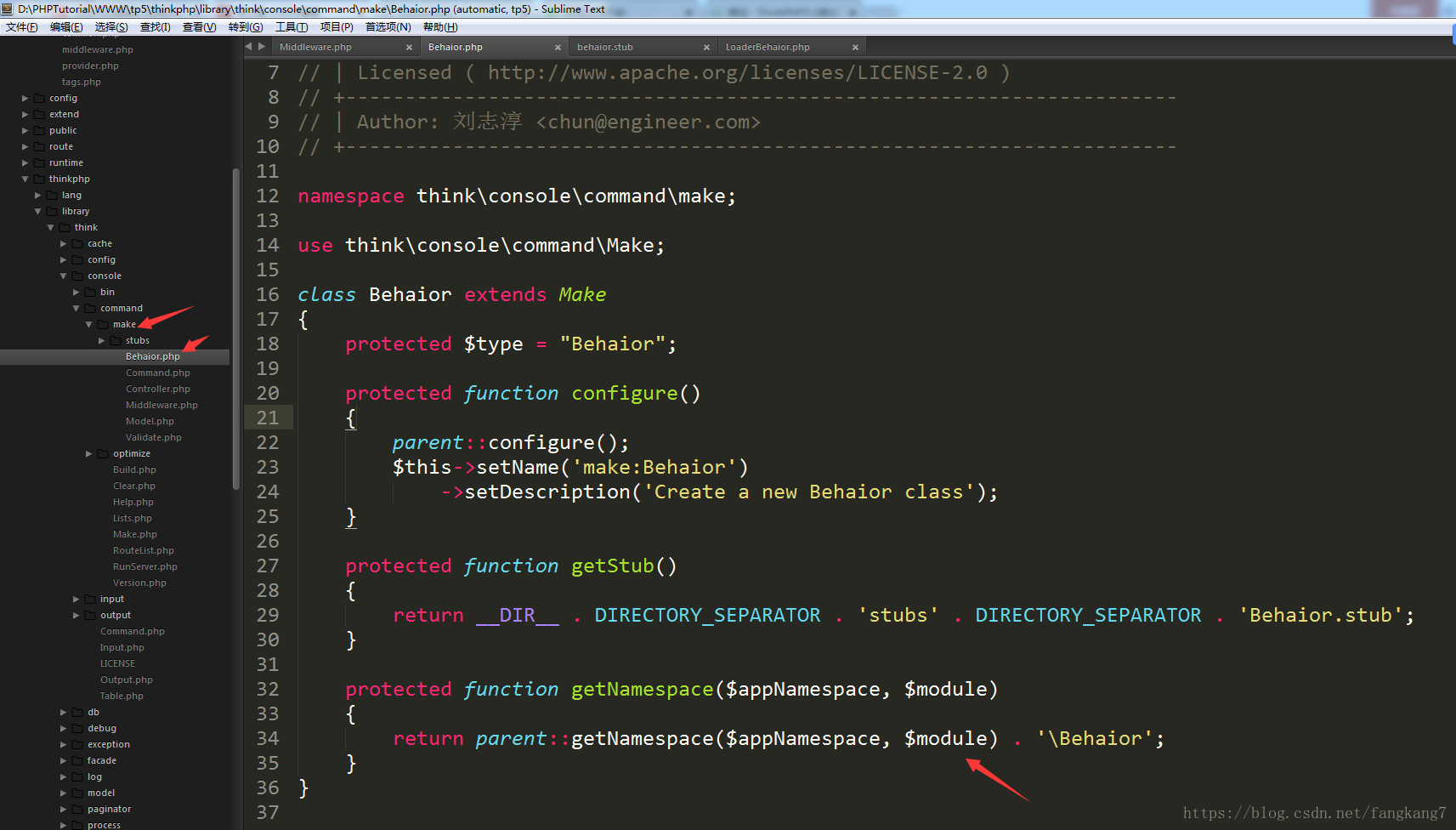Click the Sublime Text icon in title bar
This screenshot has height=830, width=1456.
(8, 9)
